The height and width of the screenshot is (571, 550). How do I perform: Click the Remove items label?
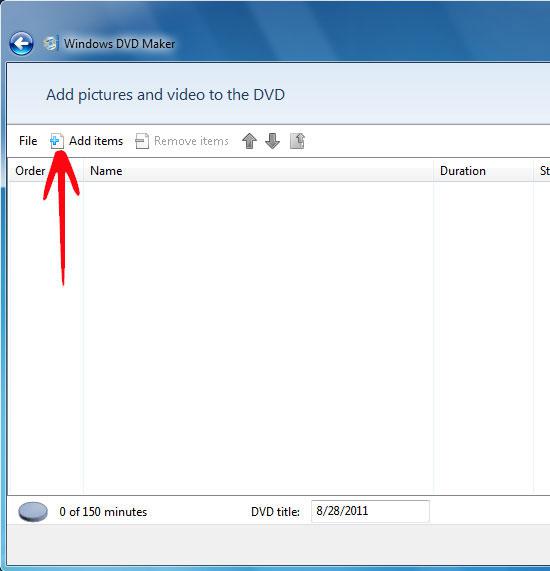(x=191, y=141)
